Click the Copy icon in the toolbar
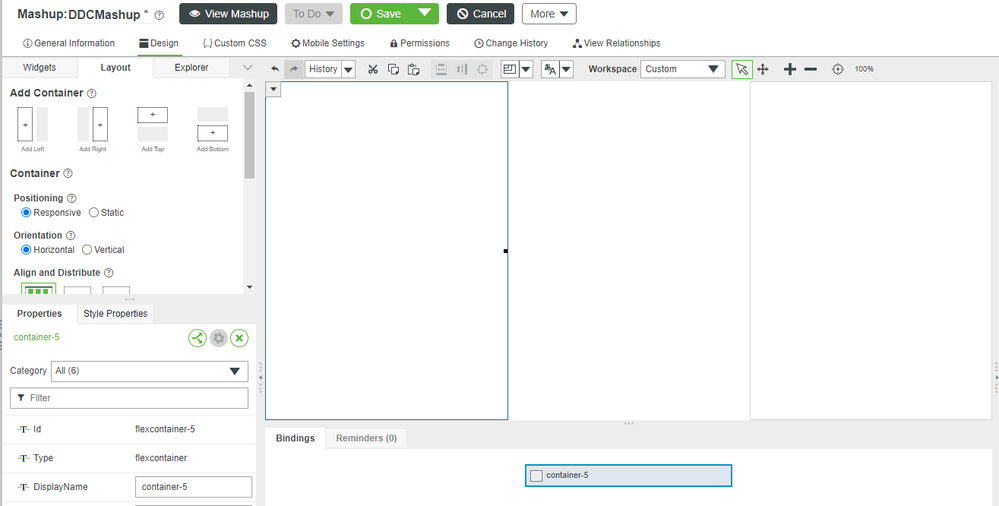This screenshot has height=506, width=999. [393, 69]
